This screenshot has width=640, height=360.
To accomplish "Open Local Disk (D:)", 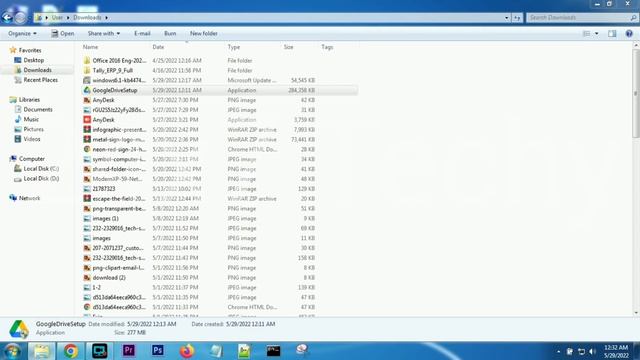I will (x=41, y=178).
